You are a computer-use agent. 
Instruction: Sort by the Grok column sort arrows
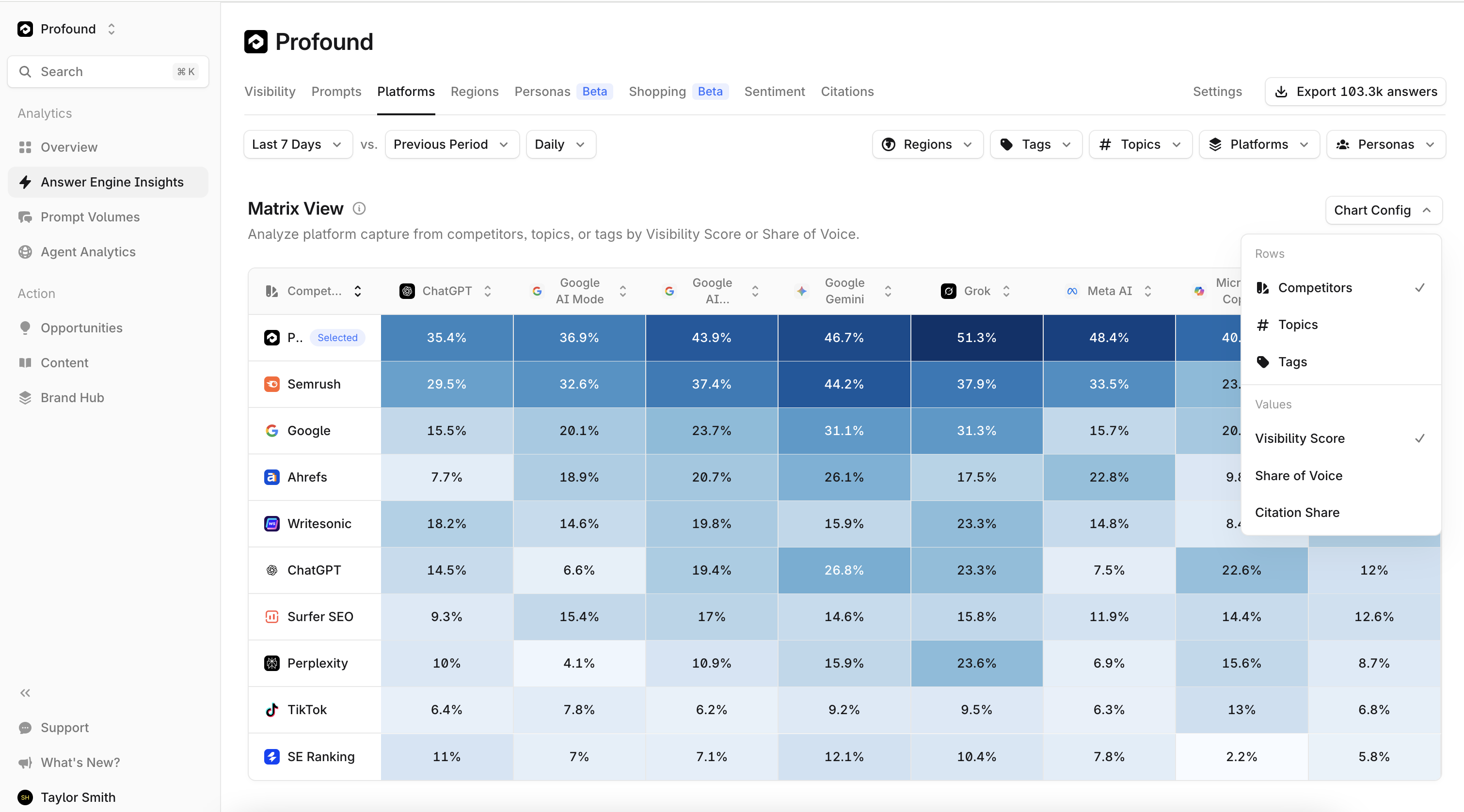tap(1006, 291)
